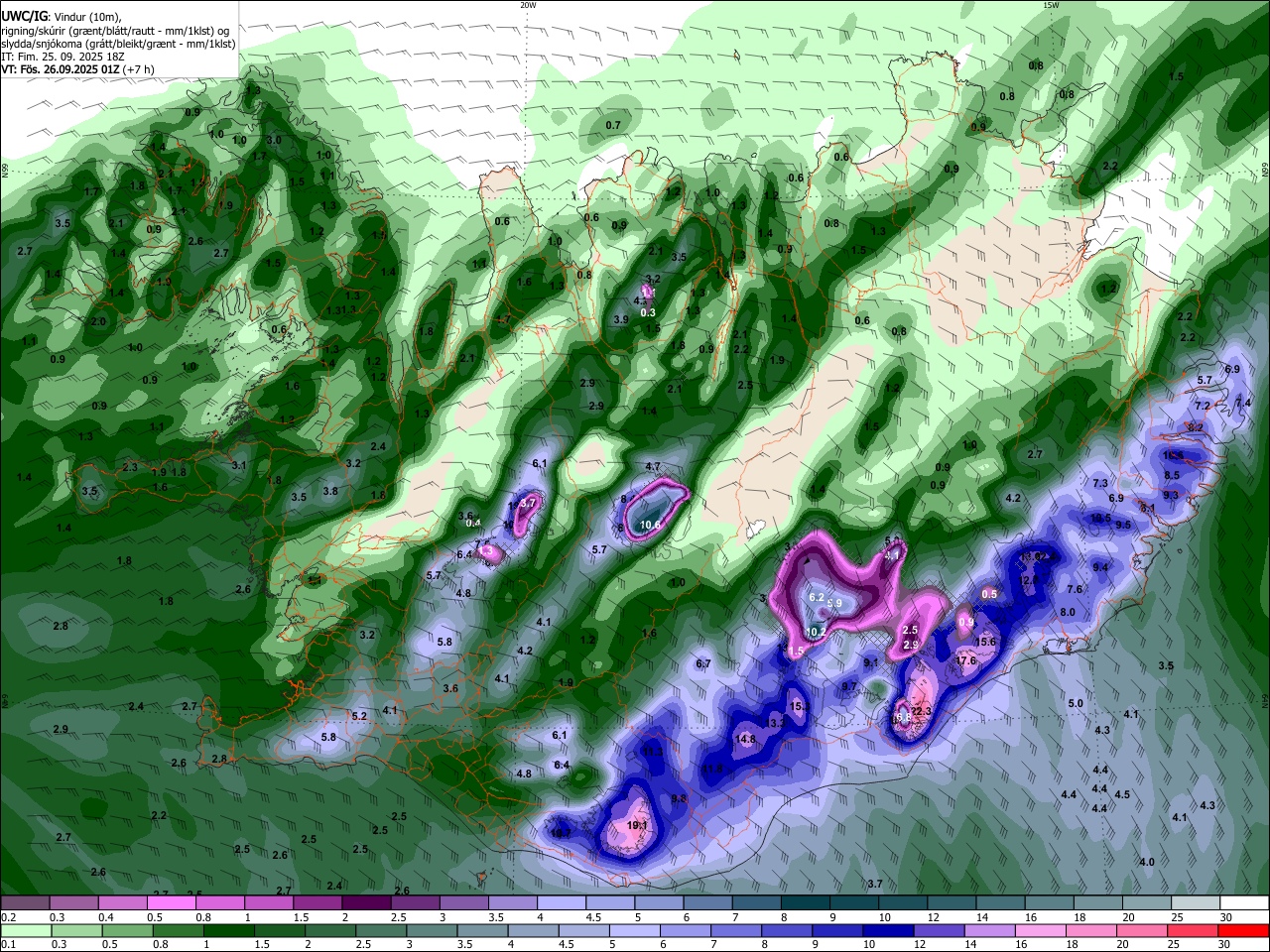Choose the dark purple 2 swatch in upper legend row

tap(366, 902)
